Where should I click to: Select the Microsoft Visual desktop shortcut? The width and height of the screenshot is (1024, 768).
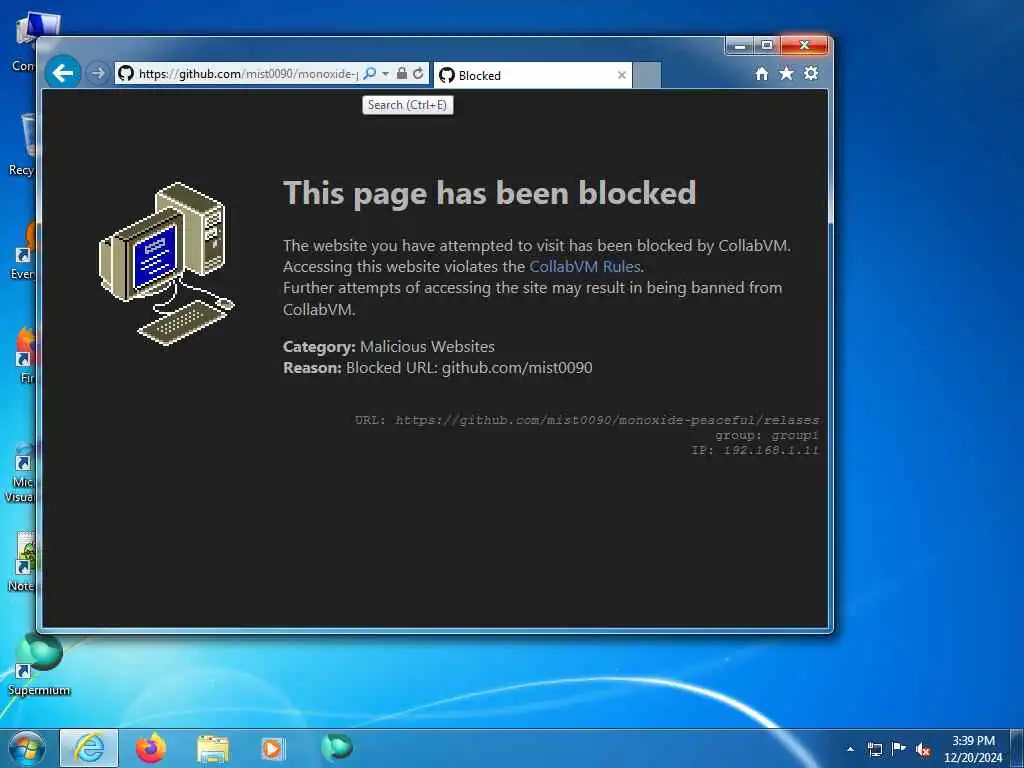(x=22, y=473)
